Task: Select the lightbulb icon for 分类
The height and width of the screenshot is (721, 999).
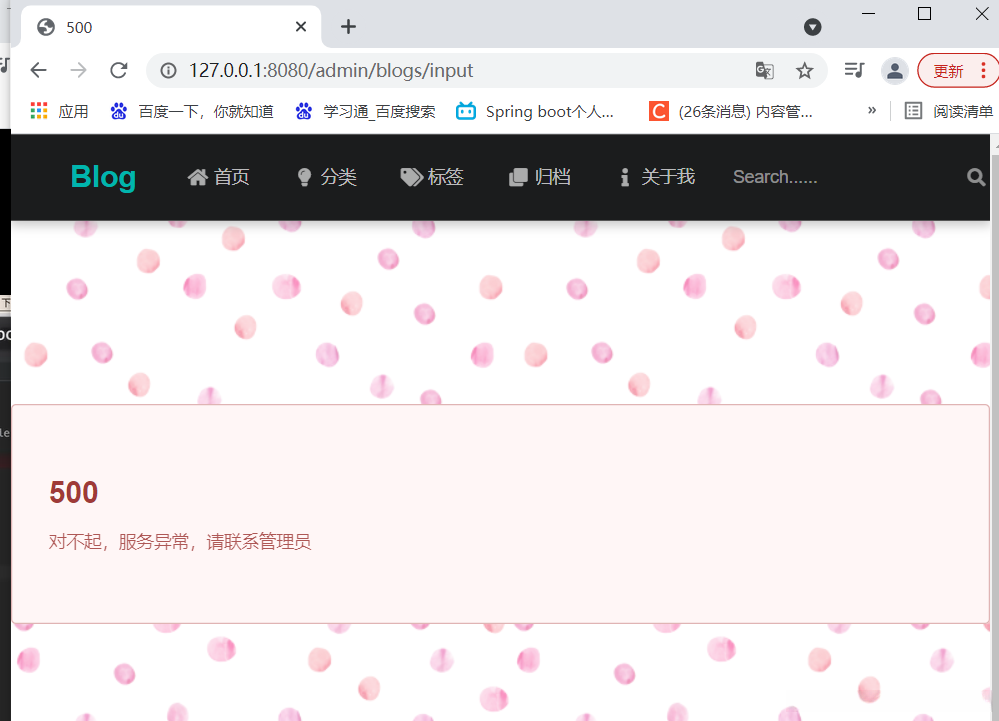Action: 305,176
